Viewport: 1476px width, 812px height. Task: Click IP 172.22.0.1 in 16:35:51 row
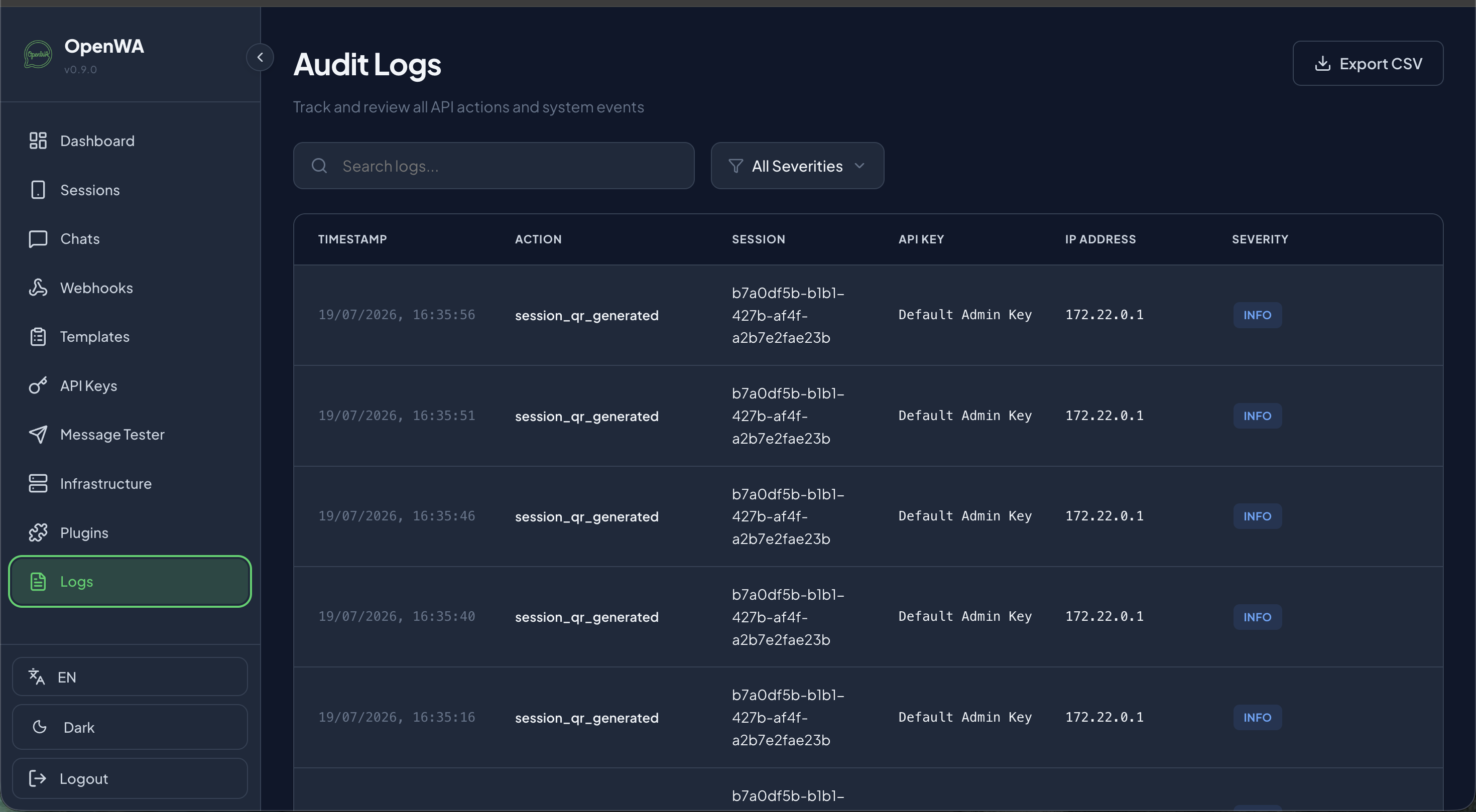pos(1104,416)
